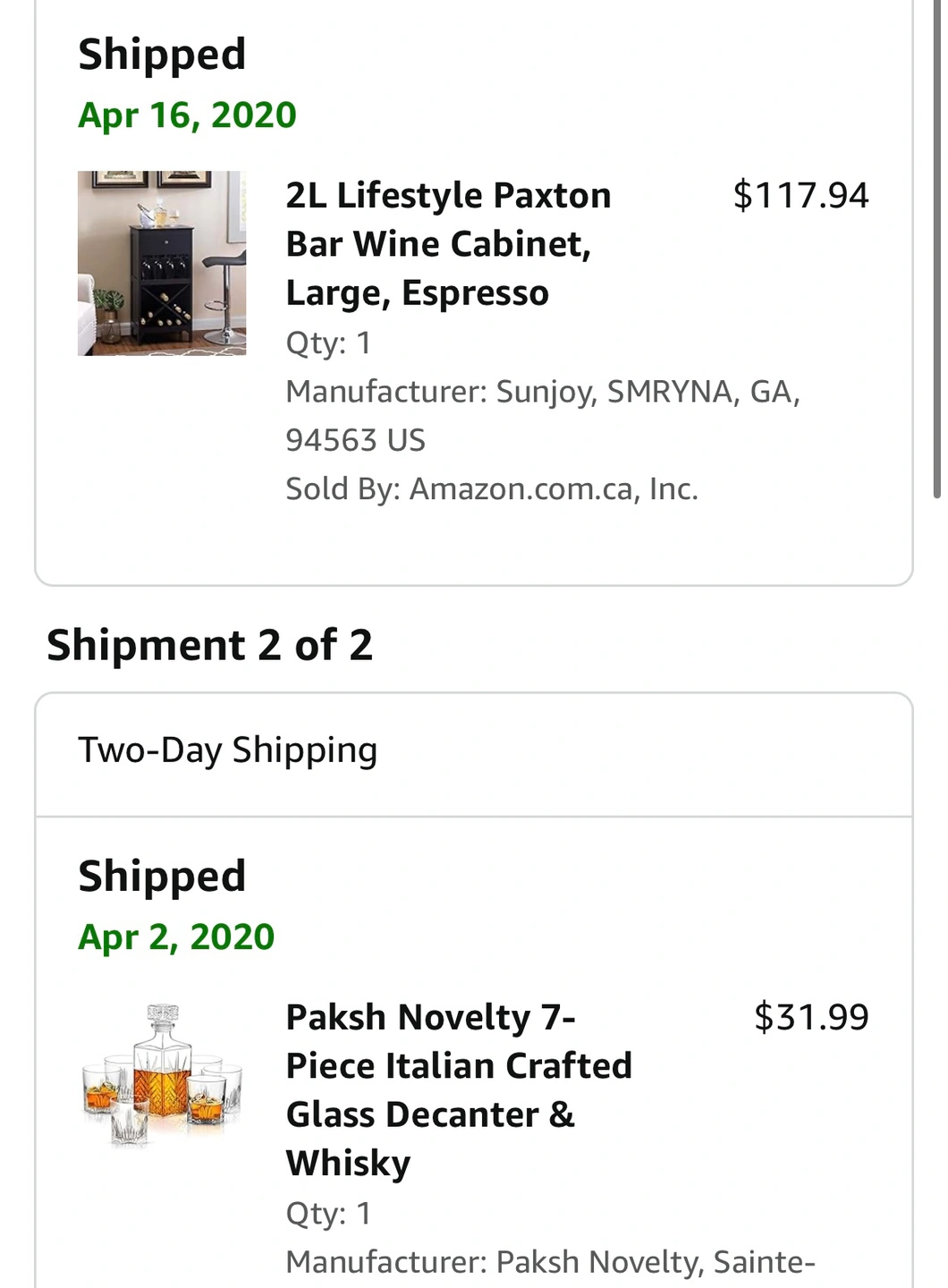
Task: Open the Paxton Bar Wine Cabinet thumbnail
Action: tap(162, 263)
